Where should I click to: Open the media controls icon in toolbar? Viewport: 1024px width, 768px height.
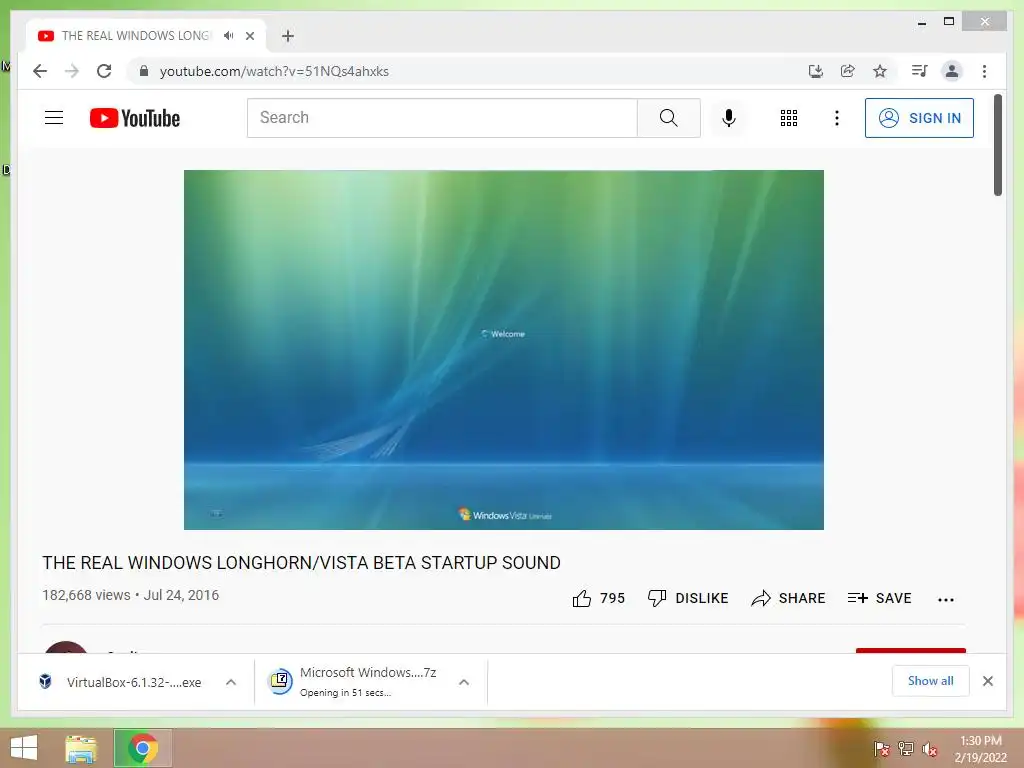coord(920,71)
